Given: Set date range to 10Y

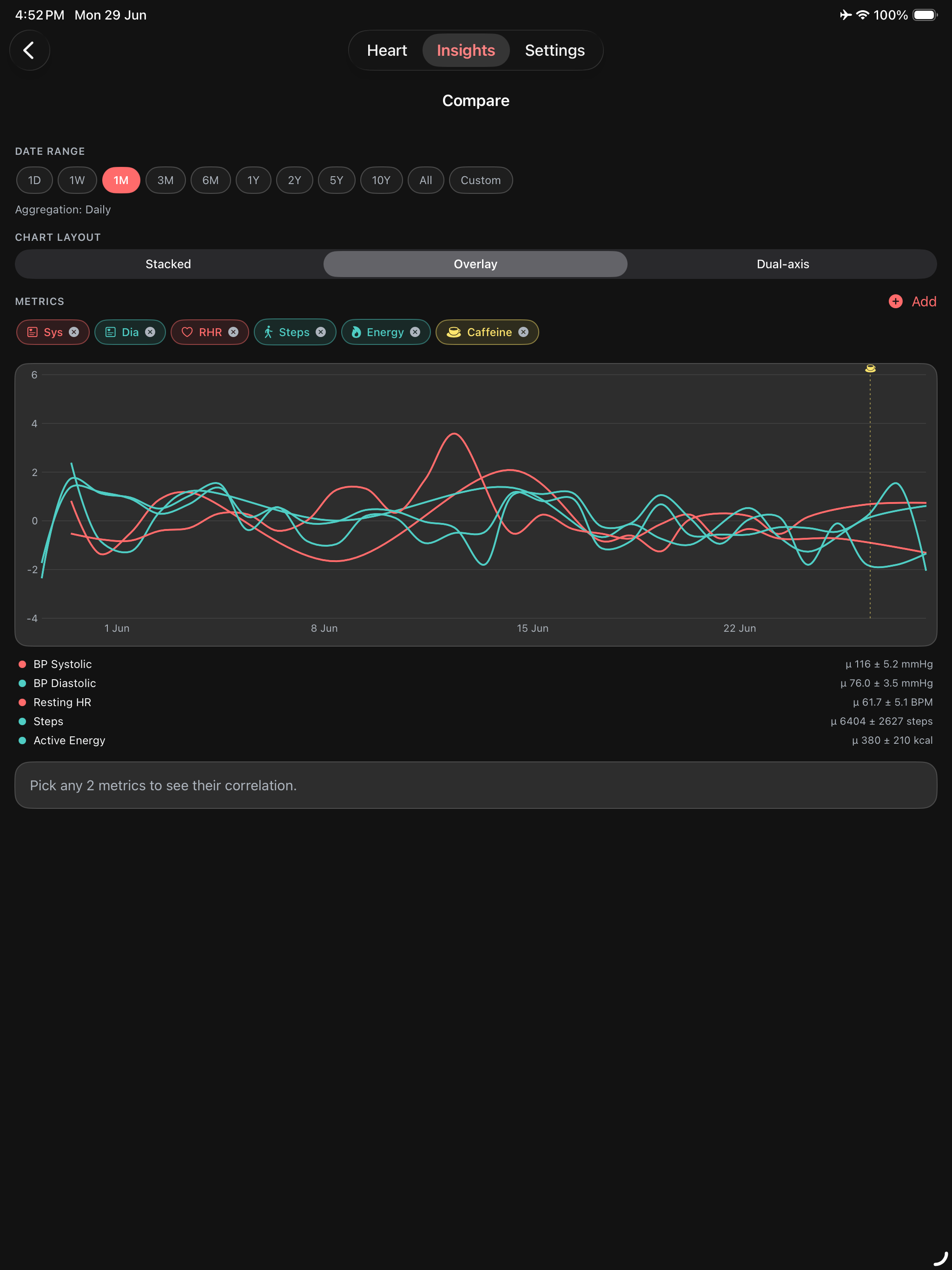Looking at the screenshot, I should 381,180.
